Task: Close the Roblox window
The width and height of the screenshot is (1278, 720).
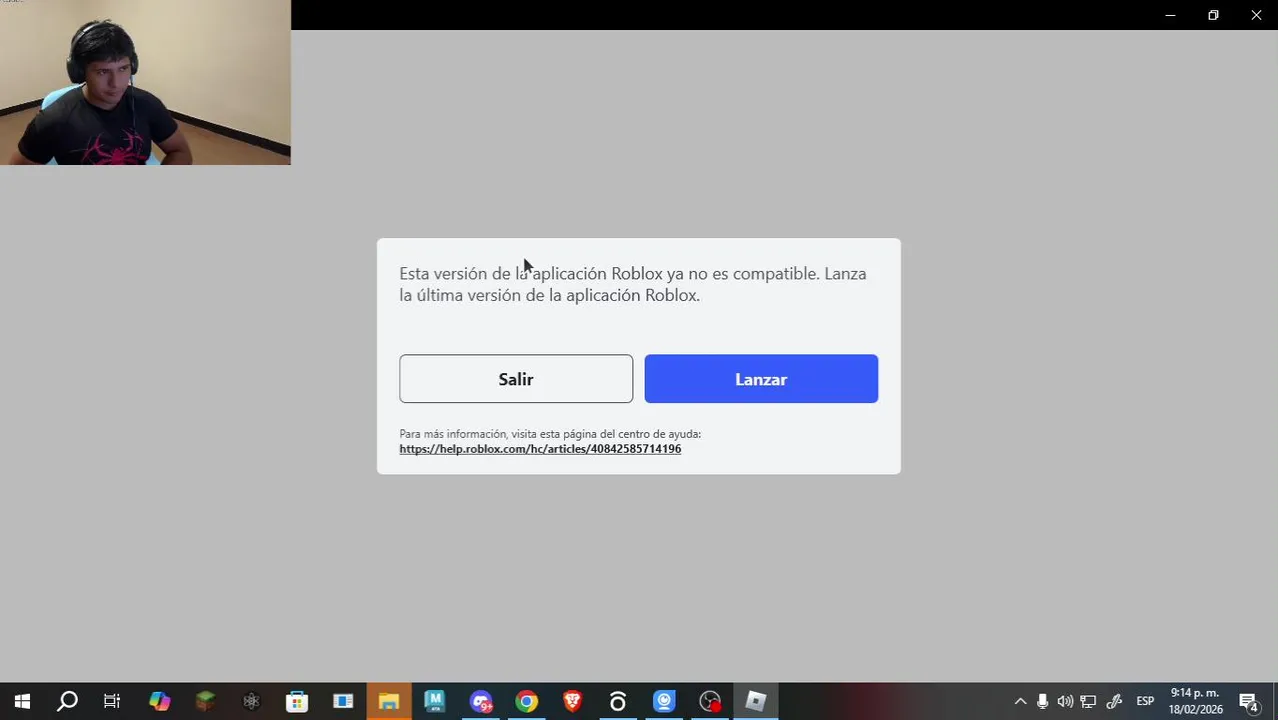Action: [1256, 15]
